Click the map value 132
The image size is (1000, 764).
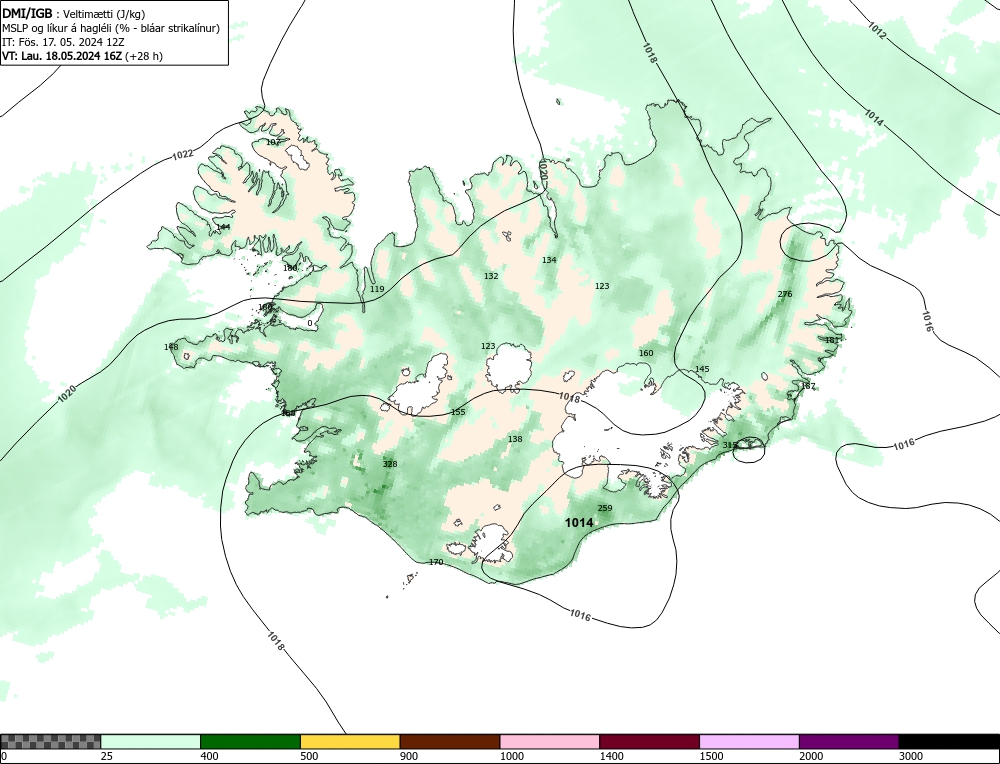(491, 276)
